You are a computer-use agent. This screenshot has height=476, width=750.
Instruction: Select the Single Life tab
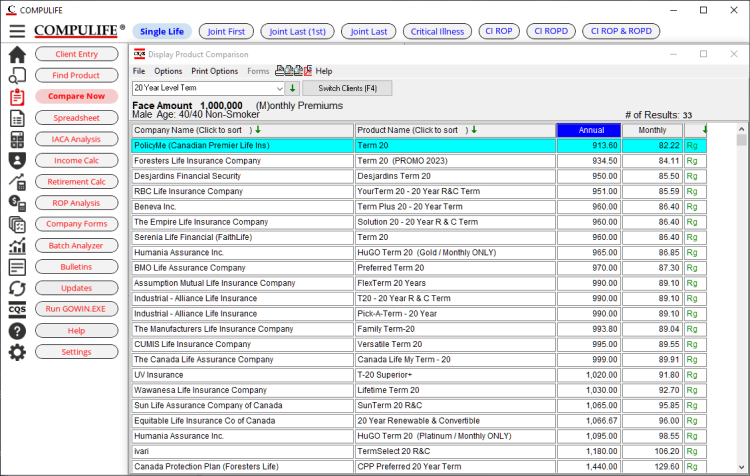[162, 32]
